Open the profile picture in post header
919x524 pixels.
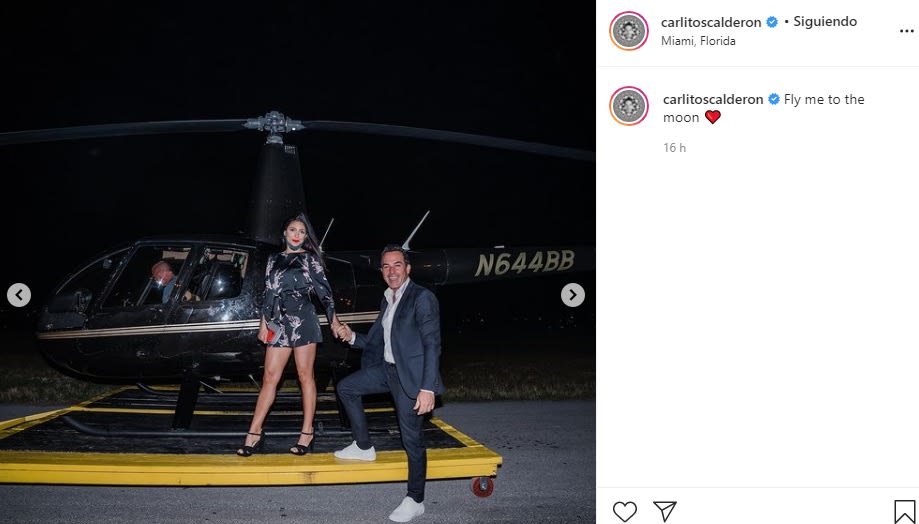coord(629,31)
